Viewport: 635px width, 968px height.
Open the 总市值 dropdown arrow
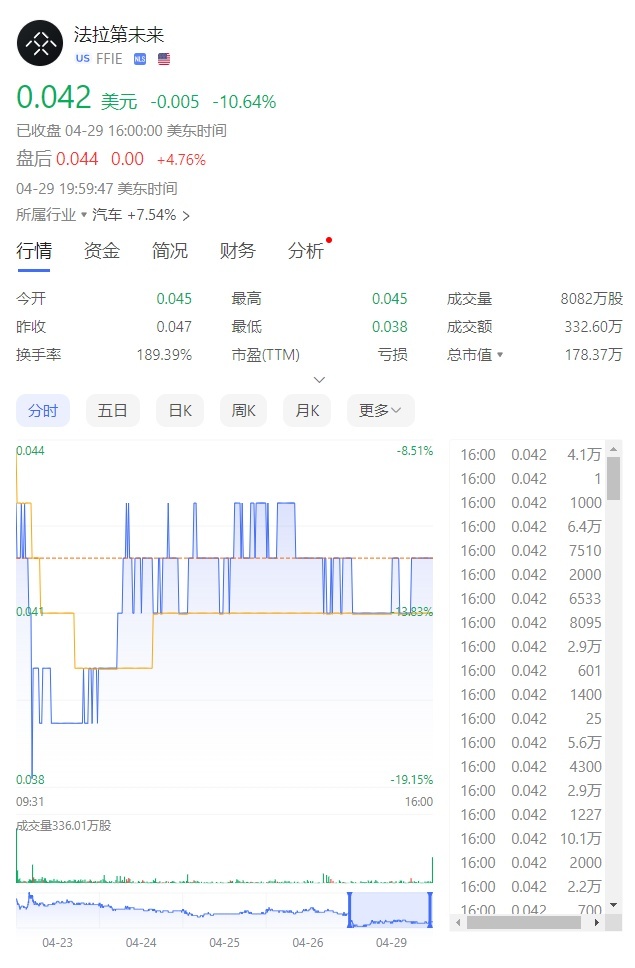(500, 355)
